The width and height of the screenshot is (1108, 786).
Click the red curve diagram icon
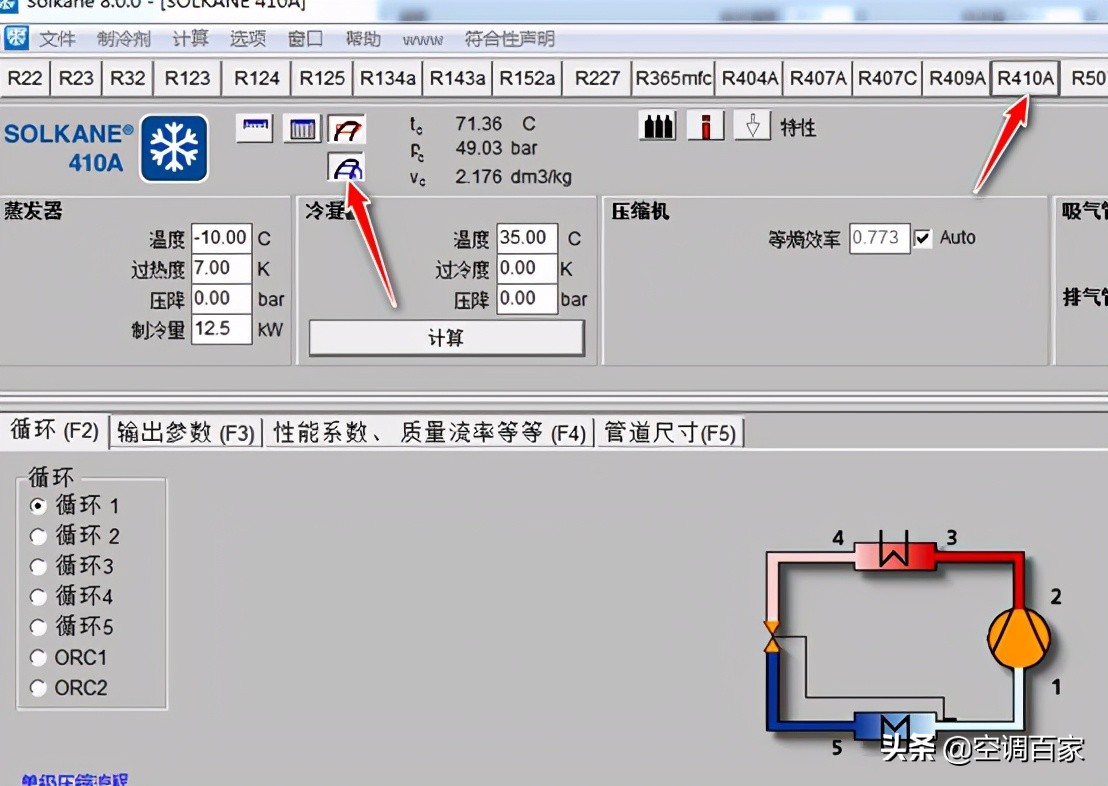(x=346, y=129)
